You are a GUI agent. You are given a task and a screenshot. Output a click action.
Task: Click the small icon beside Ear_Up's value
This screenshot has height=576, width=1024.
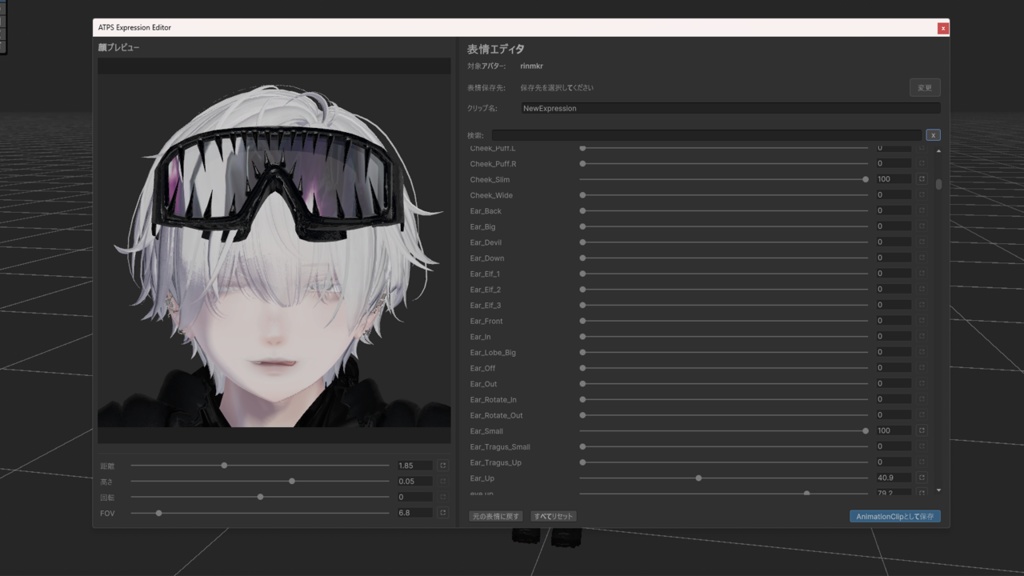pyautogui.click(x=923, y=478)
